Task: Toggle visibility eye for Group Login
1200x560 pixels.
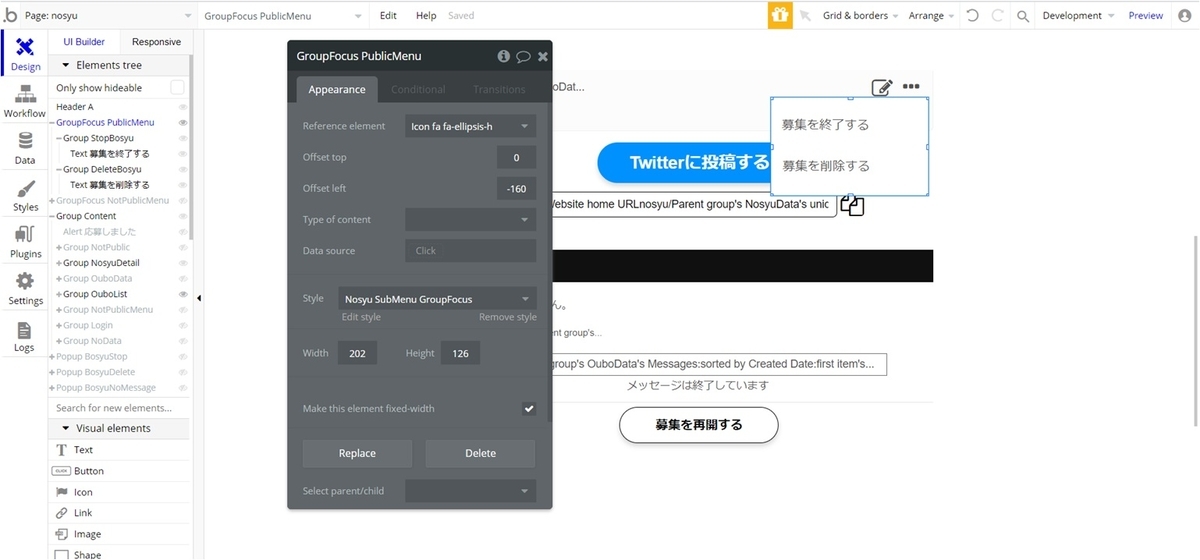Action: (x=183, y=326)
